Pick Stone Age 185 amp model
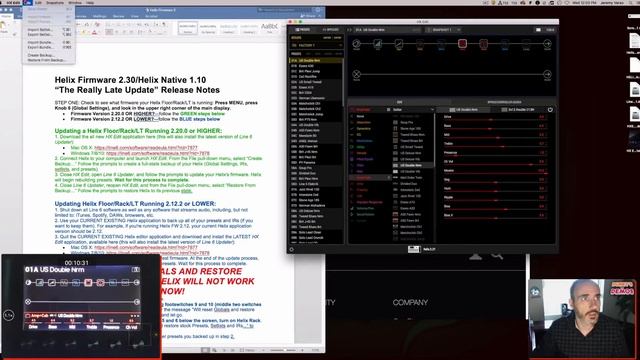640x360 pixels. click(412, 129)
